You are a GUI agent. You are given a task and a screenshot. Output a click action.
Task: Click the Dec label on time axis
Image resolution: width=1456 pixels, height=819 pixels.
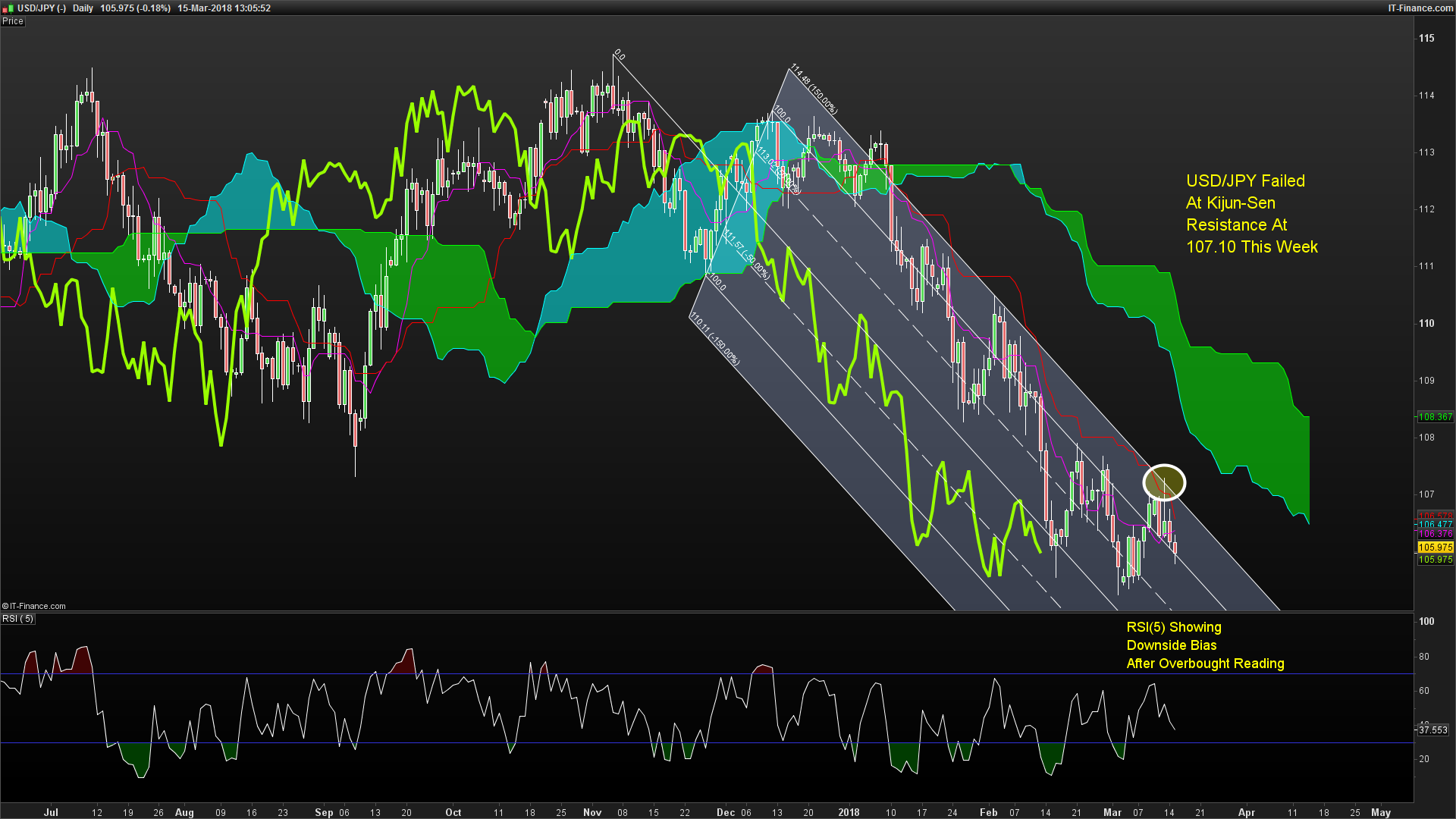tap(726, 812)
